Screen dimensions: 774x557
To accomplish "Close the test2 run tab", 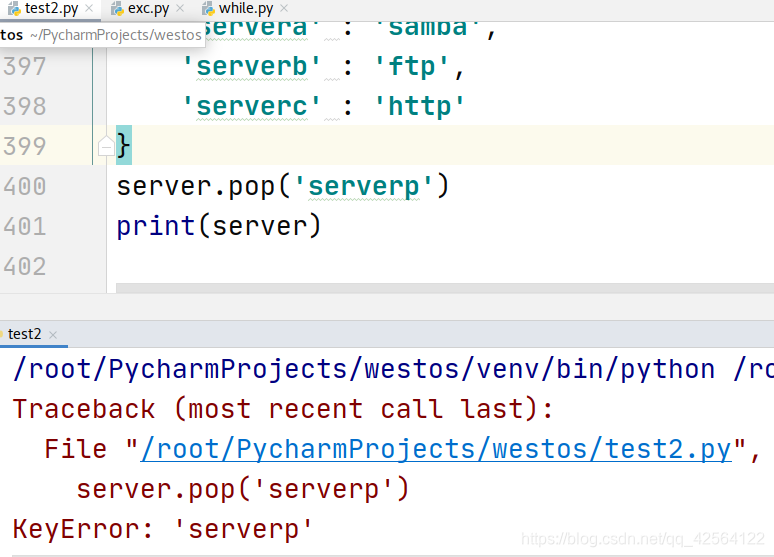I will tap(53, 335).
